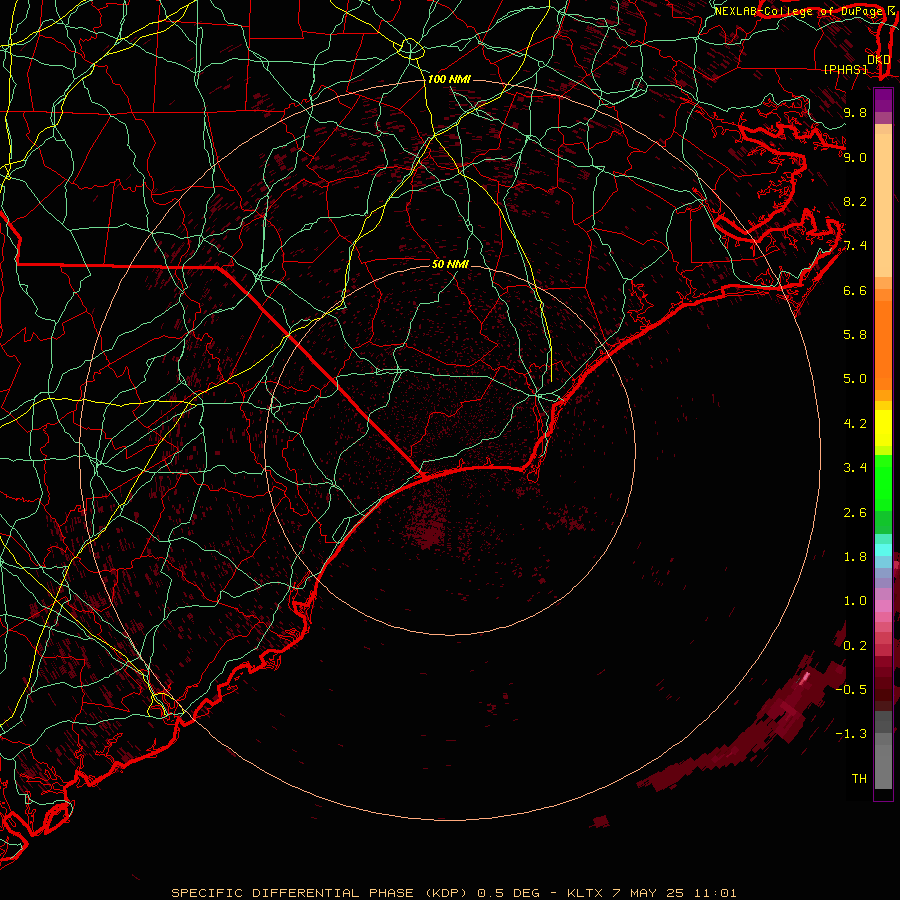Pick the bright green segment of the color bar
This screenshot has height=900, width=900.
tap(883, 482)
